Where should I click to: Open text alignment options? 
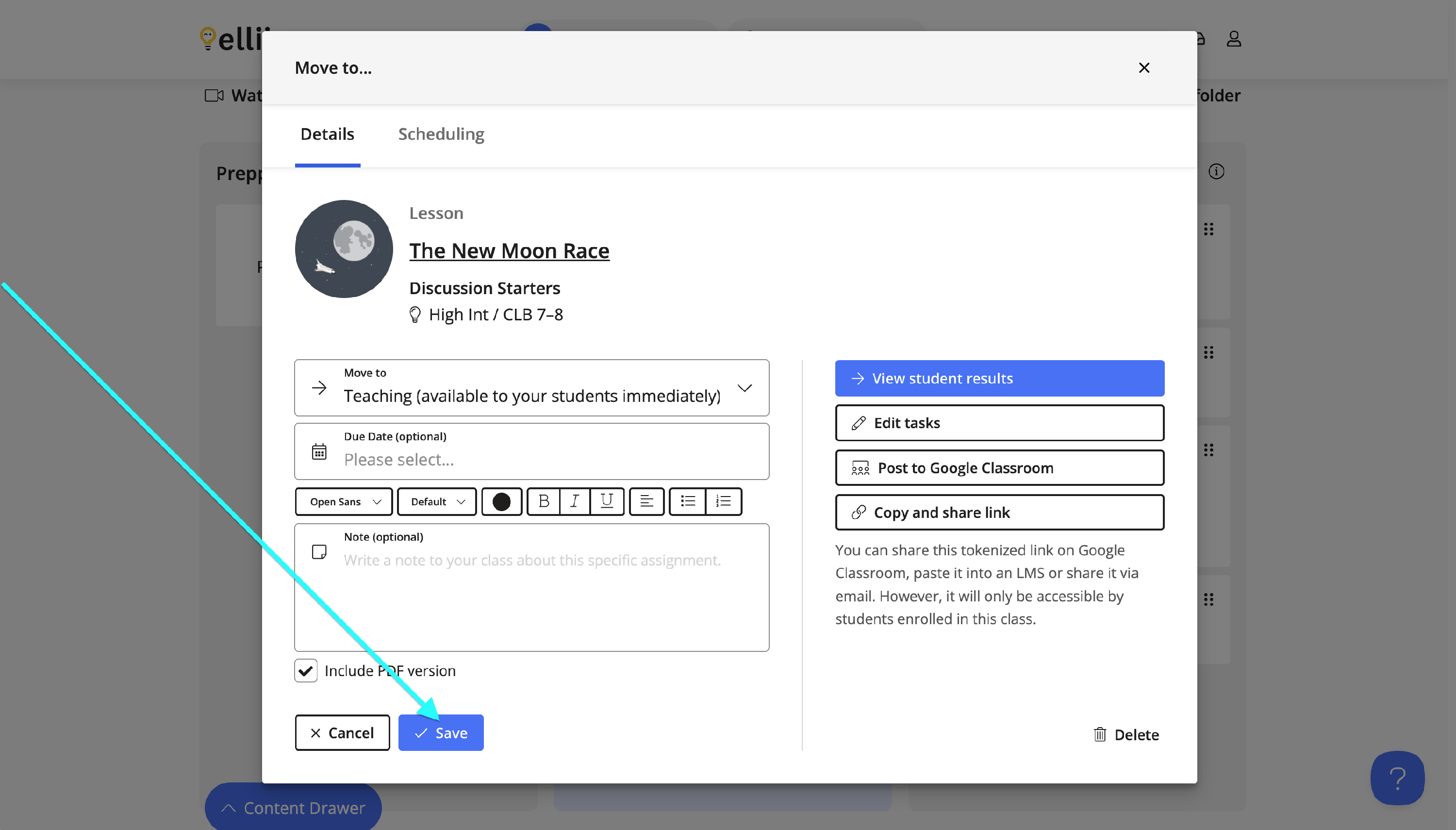[646, 502]
